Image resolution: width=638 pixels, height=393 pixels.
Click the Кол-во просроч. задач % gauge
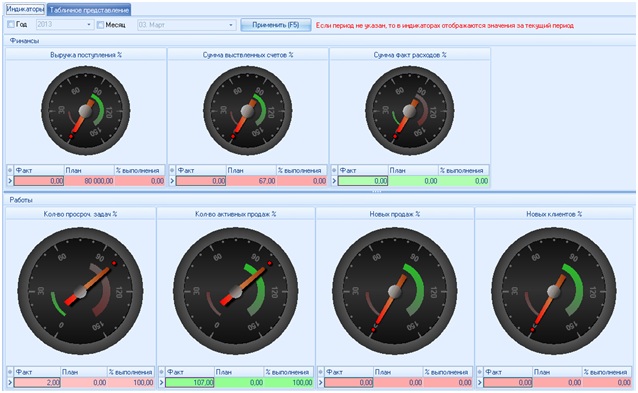click(x=81, y=291)
